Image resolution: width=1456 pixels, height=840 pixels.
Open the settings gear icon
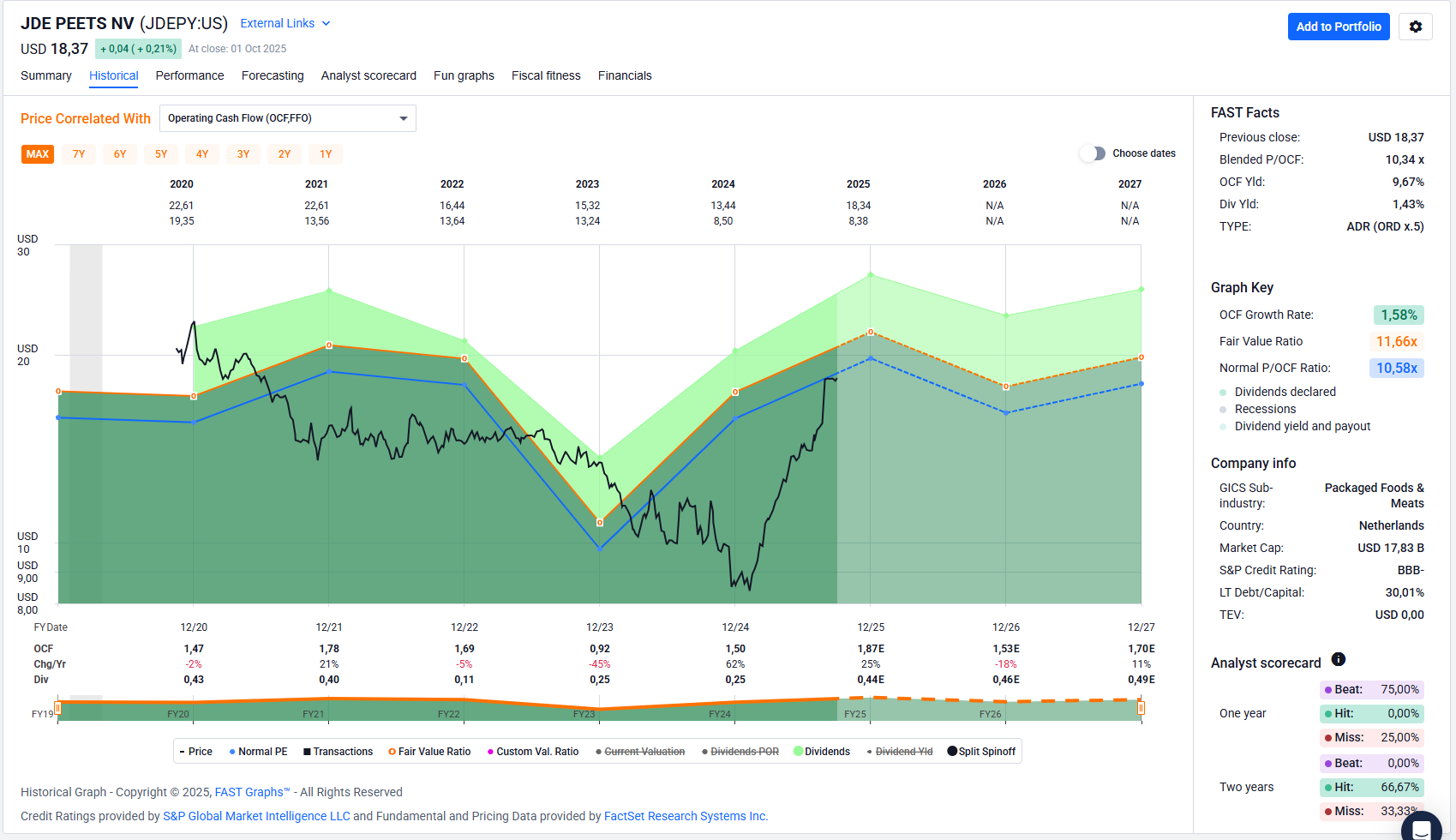click(x=1415, y=27)
